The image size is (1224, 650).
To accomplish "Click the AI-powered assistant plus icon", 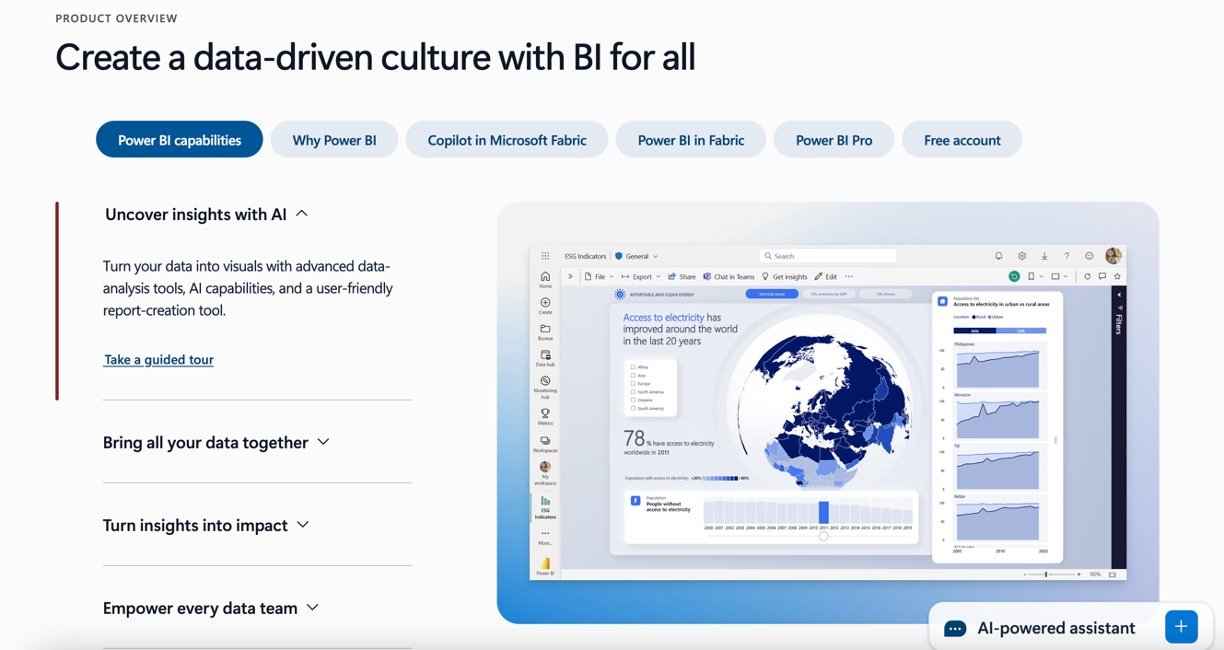I will 1180,627.
